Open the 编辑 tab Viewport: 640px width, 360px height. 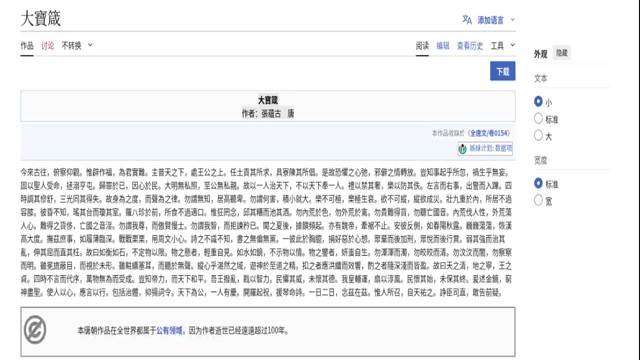pos(443,46)
